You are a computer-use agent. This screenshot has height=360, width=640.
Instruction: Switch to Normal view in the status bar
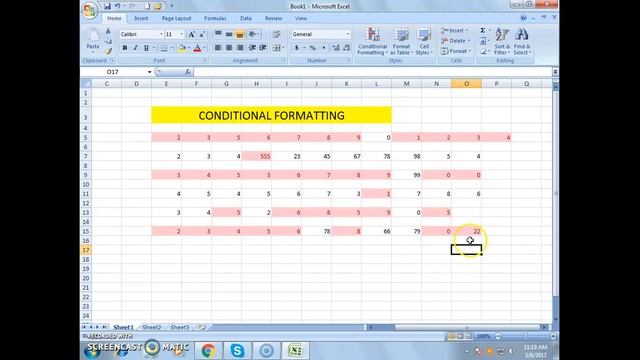click(x=451, y=336)
